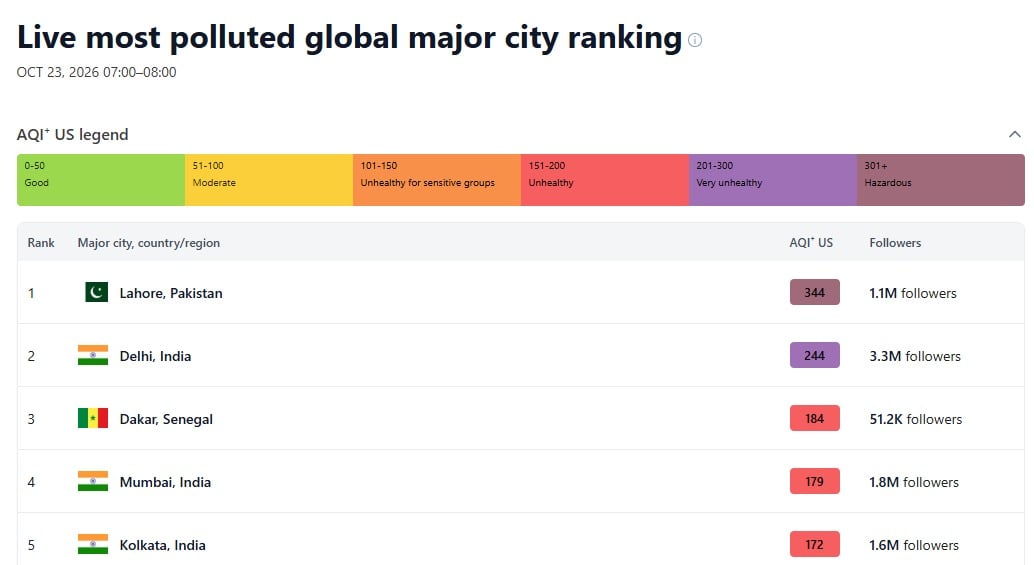Click the maroon 301+ Hazardous legend swatch
Screen dimensions: 1034x565
[x=941, y=180]
